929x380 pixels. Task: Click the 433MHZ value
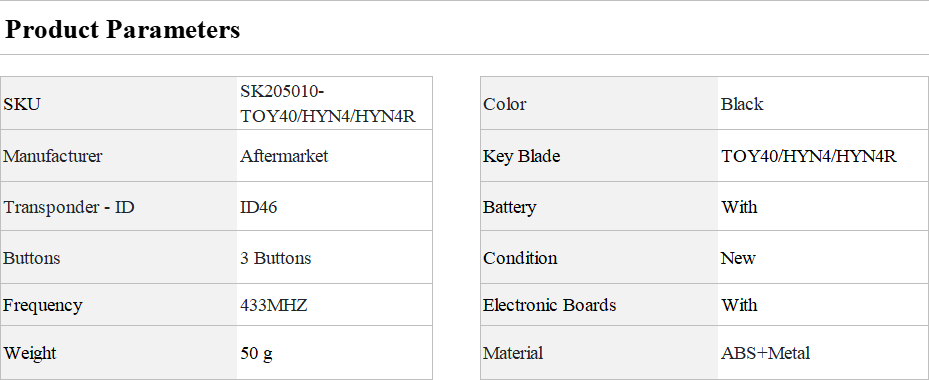click(274, 305)
